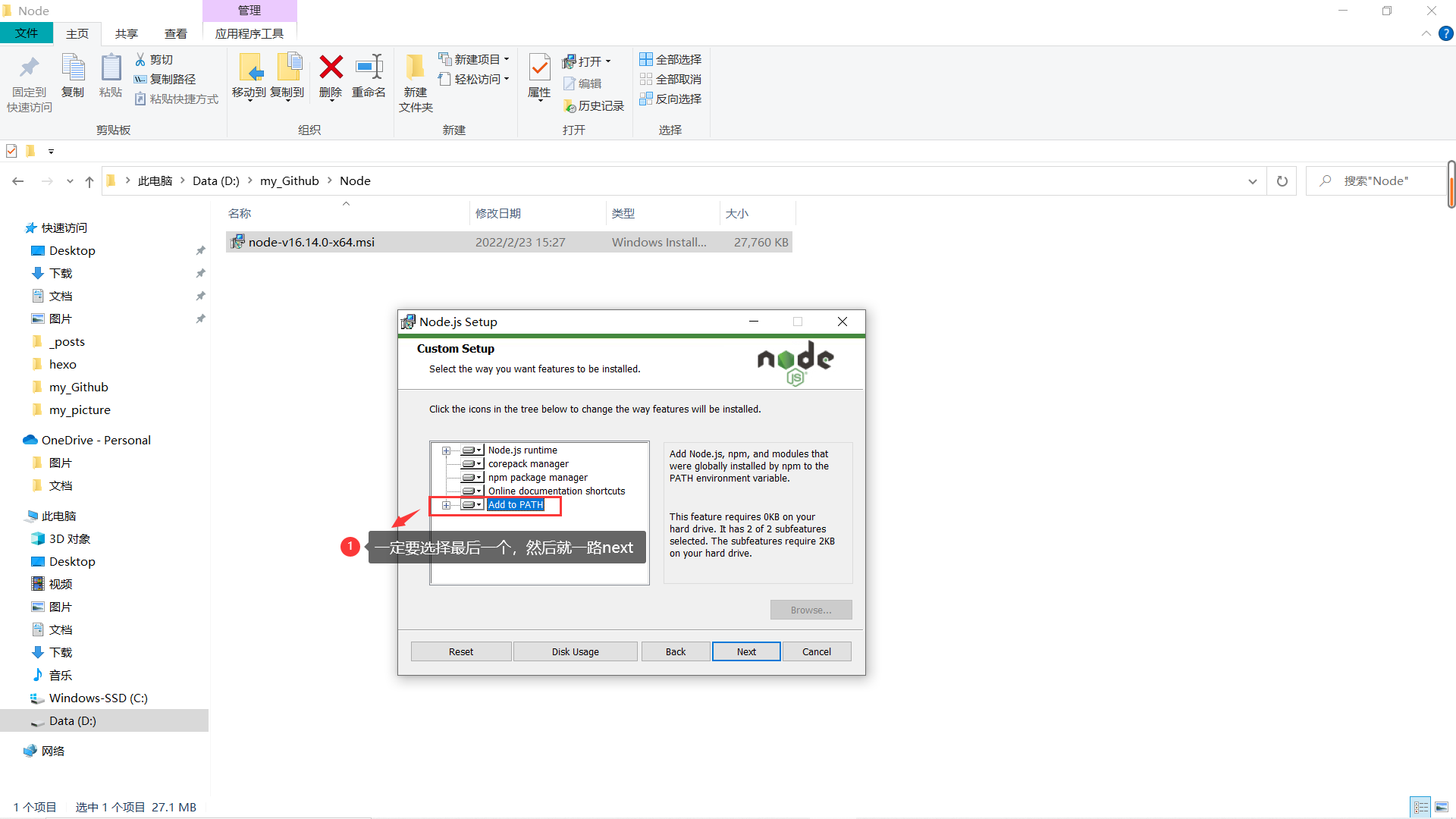Screen dimensions: 1456x819
Task: Click the Manage (管理) contextual tab
Action: pos(249,11)
